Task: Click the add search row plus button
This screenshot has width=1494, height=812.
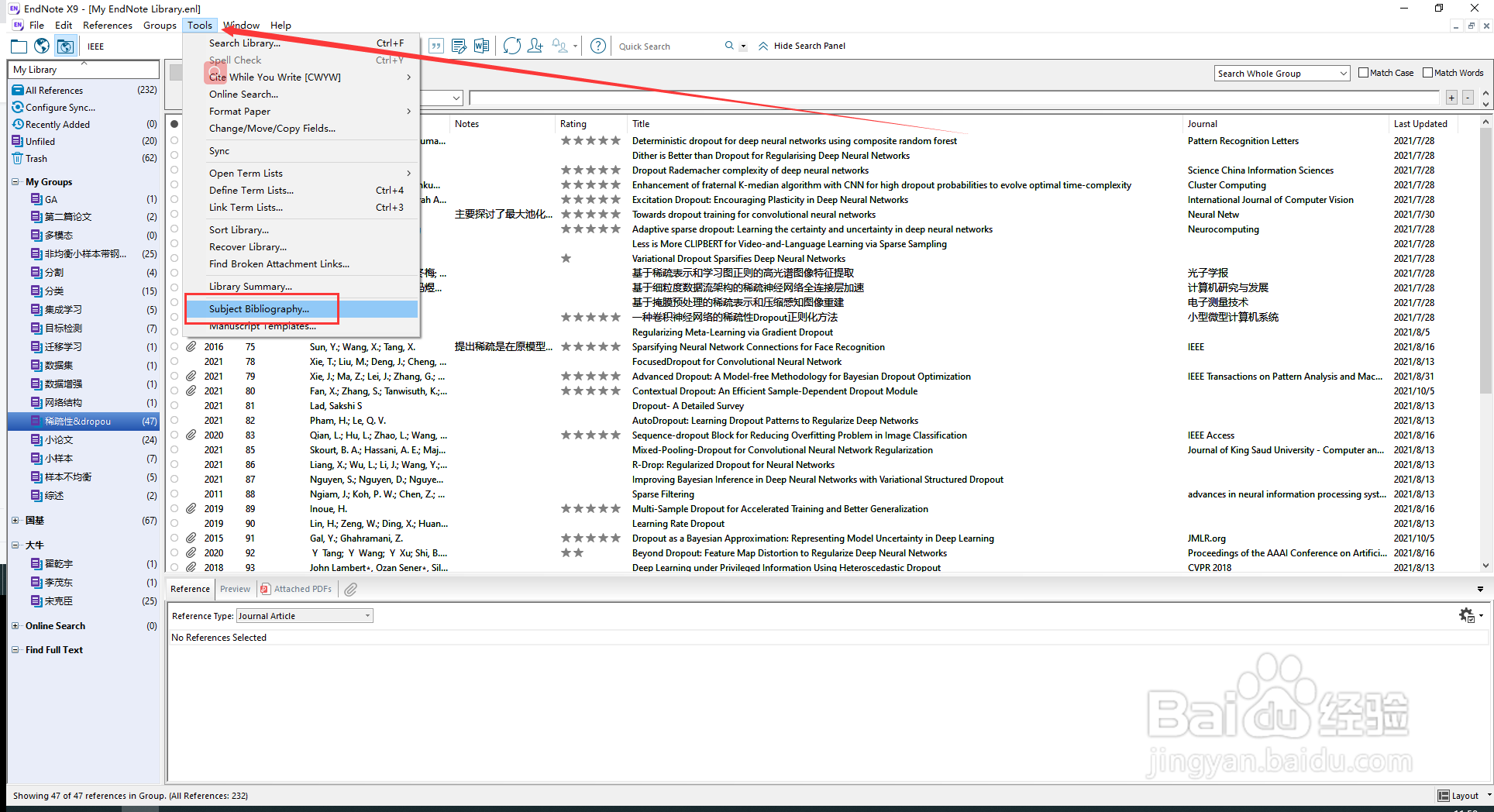Action: 1451,98
